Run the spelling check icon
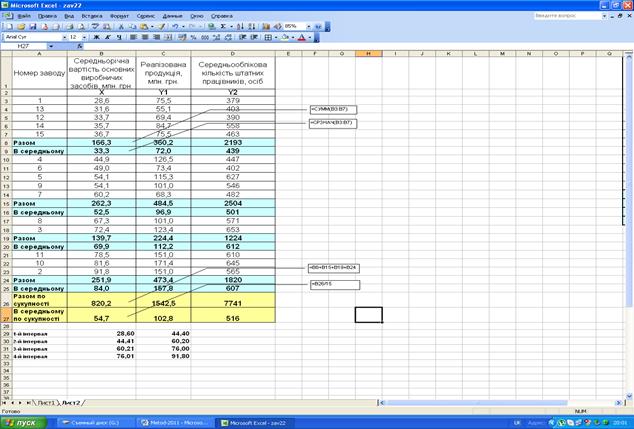The height and width of the screenshot is (429, 634). pos(95,26)
